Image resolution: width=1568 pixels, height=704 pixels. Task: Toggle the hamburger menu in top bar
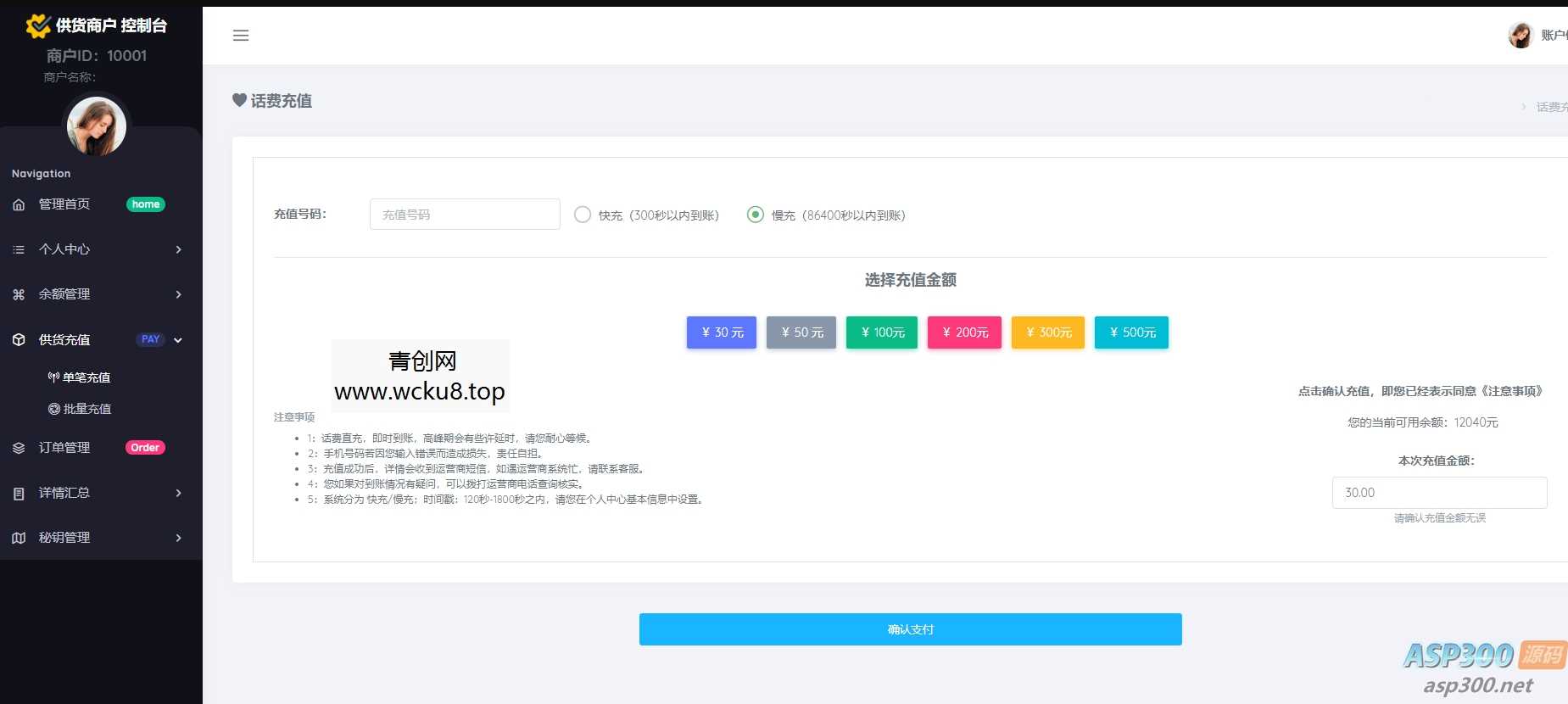click(241, 36)
